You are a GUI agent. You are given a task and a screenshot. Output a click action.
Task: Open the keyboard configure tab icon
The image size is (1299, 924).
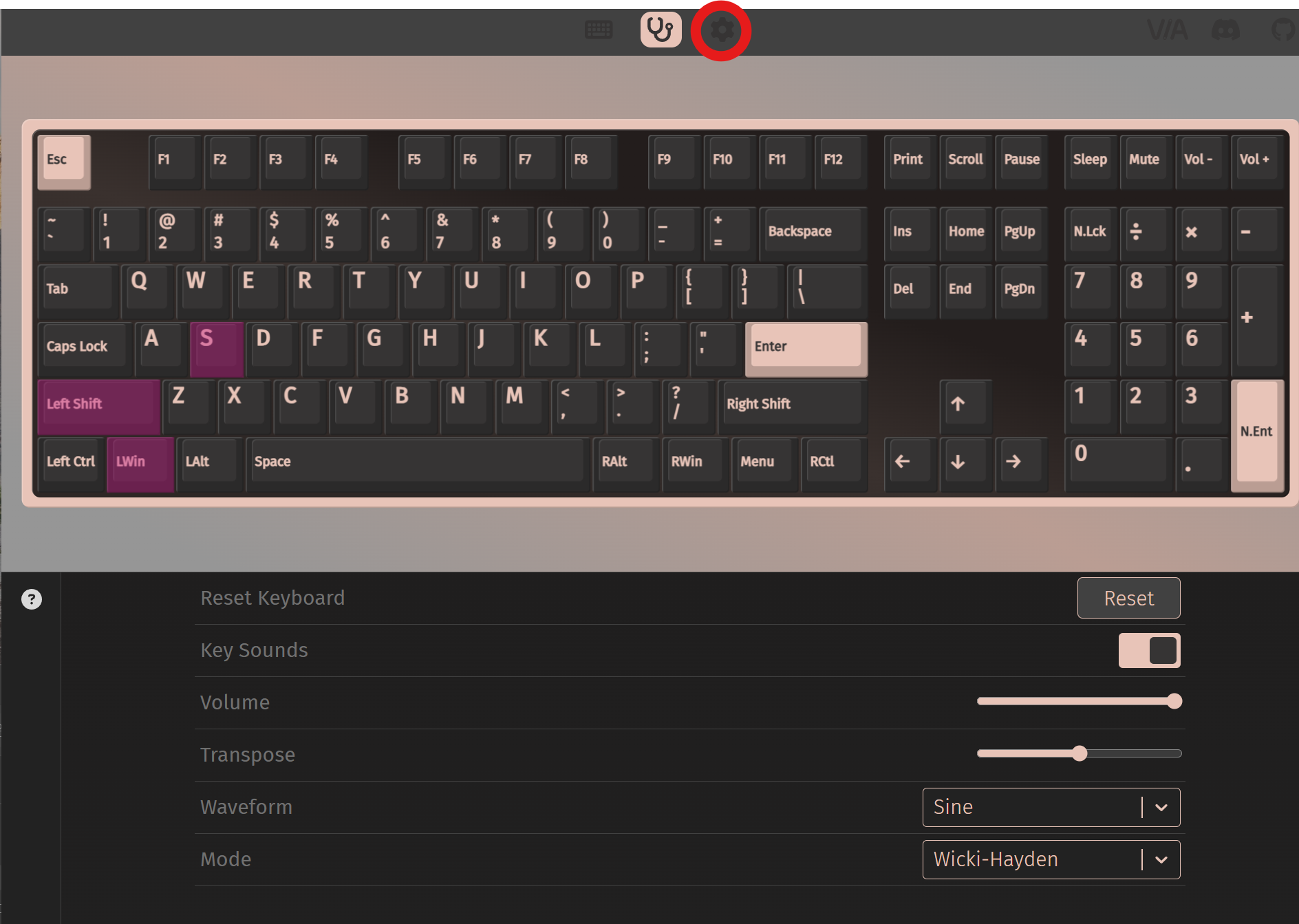pyautogui.click(x=599, y=30)
